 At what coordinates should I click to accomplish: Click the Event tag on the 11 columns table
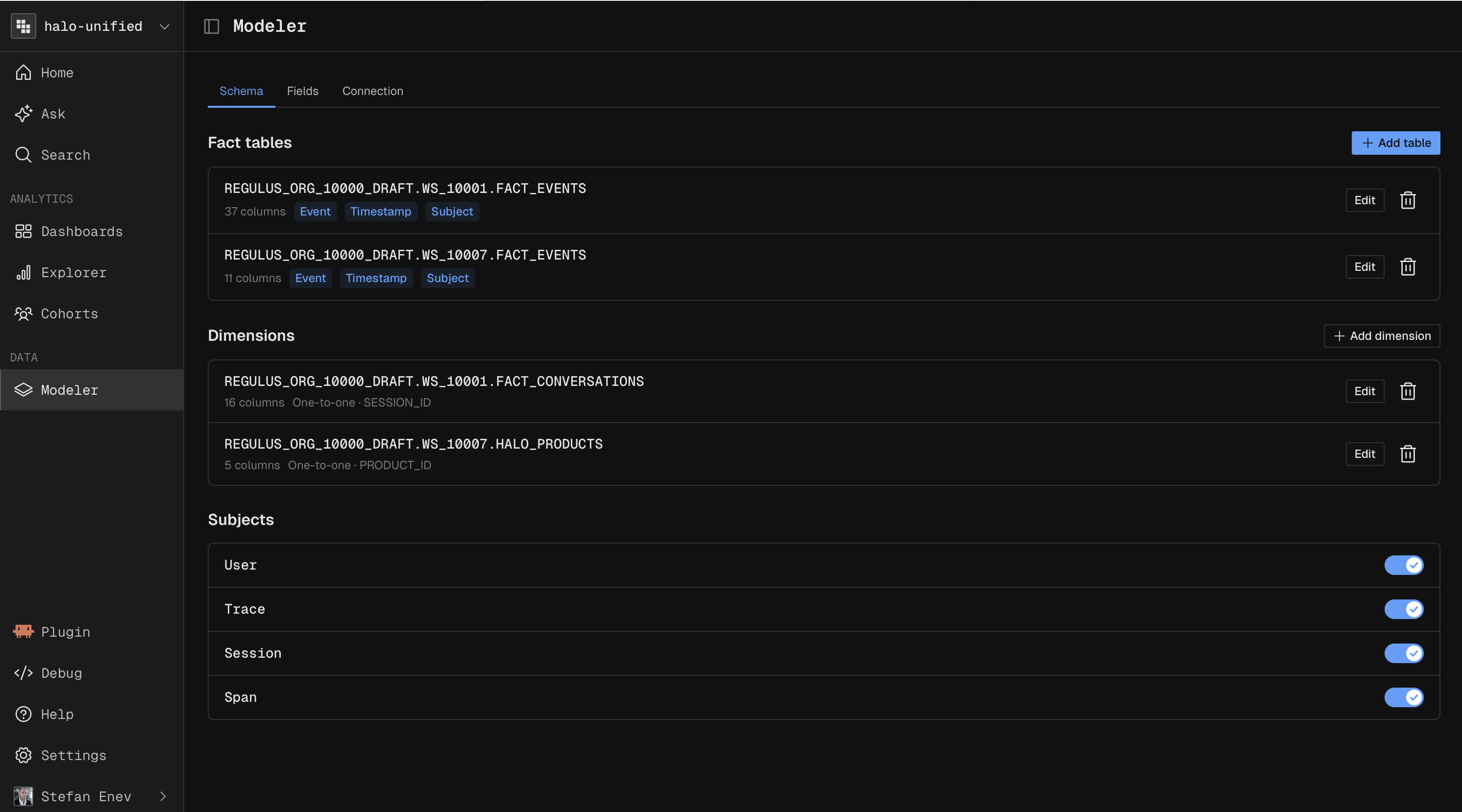click(311, 278)
